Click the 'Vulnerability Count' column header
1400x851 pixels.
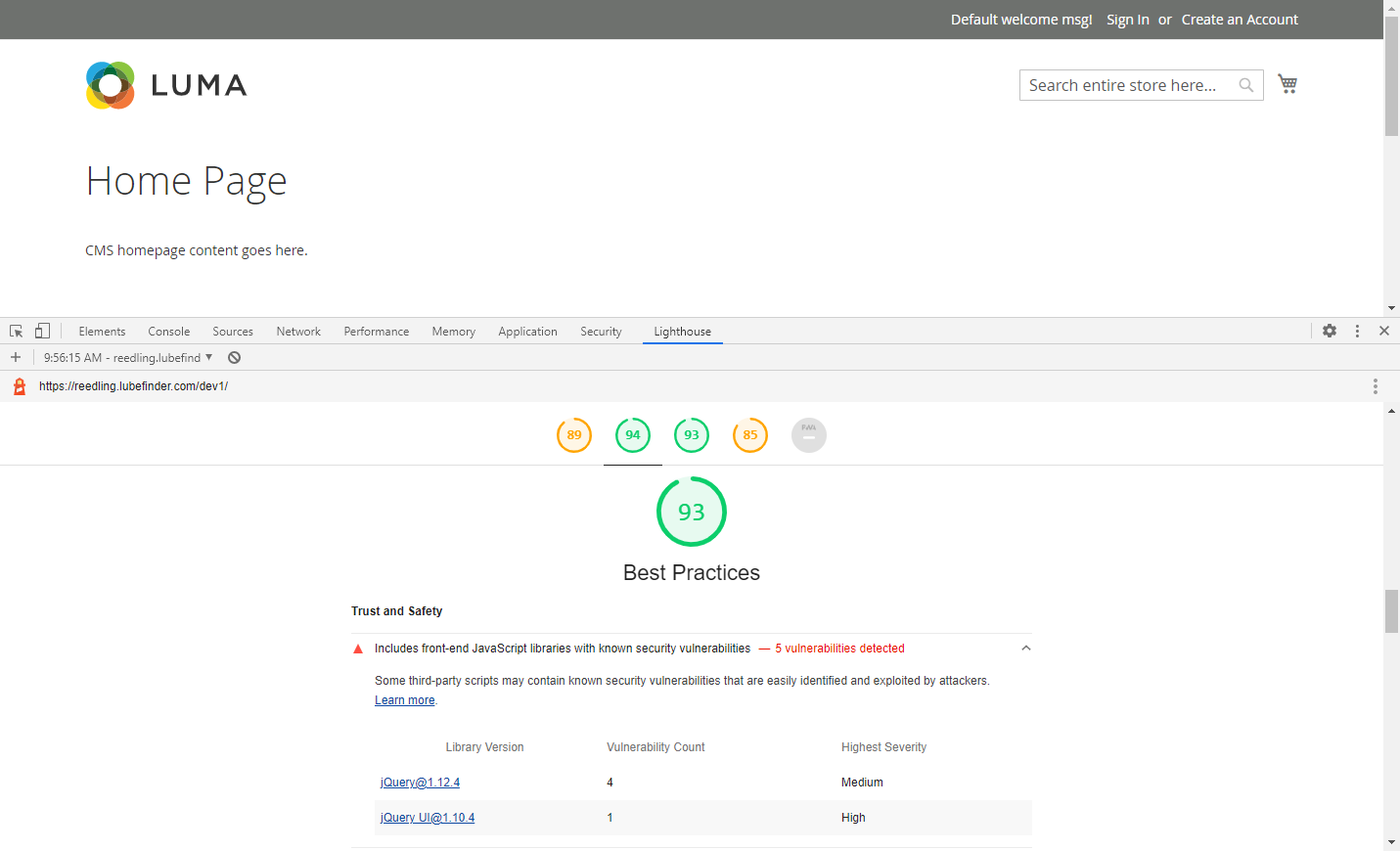pos(655,747)
